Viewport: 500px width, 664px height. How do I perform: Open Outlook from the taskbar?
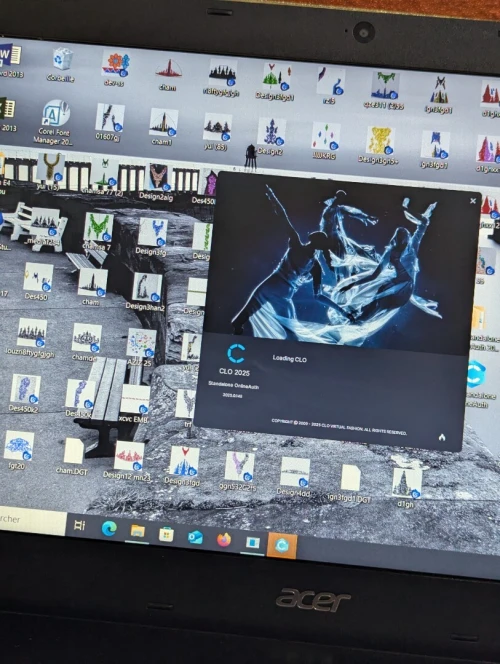(x=195, y=537)
